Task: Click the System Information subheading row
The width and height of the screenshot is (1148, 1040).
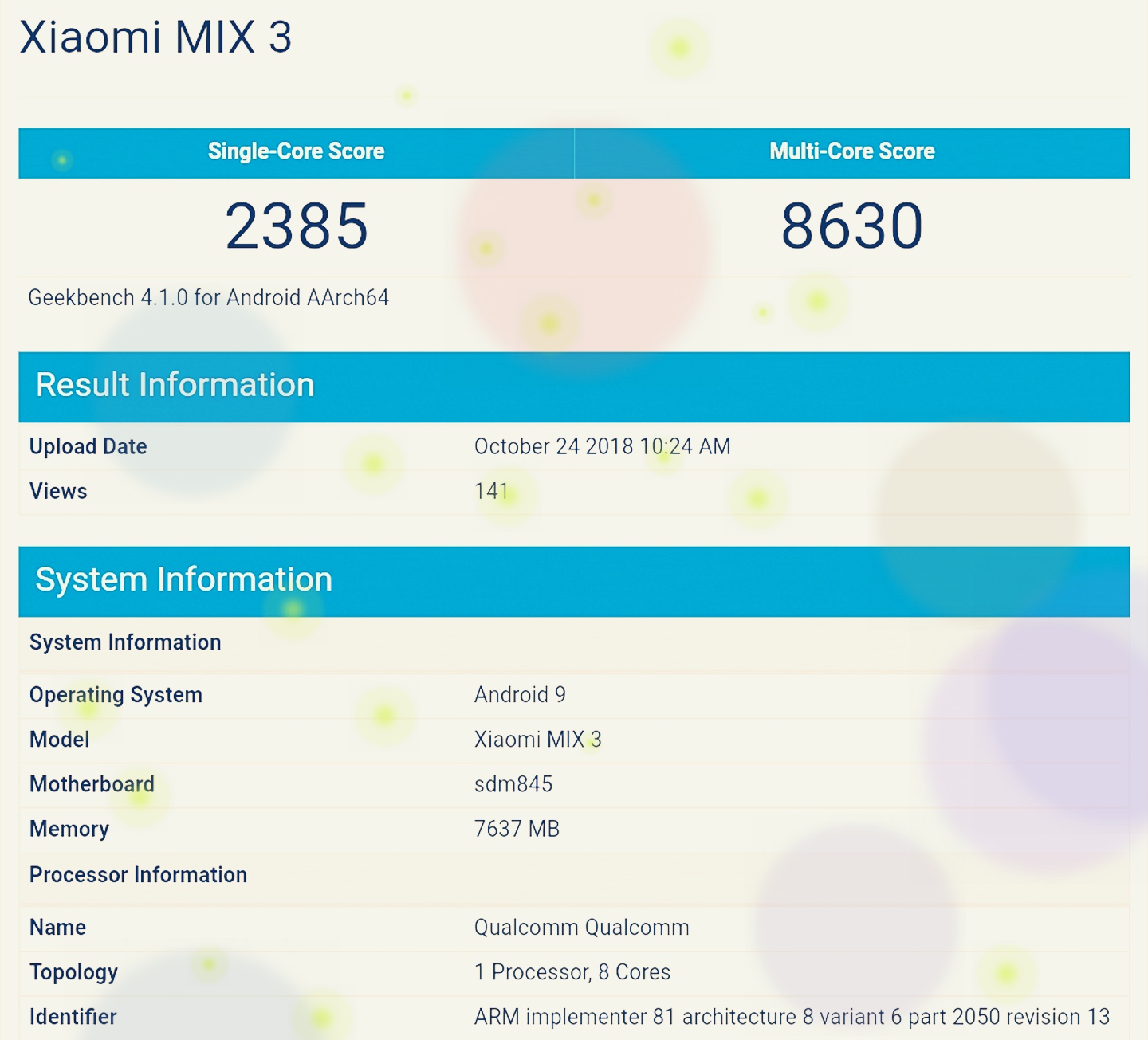Action: pyautogui.click(x=574, y=643)
